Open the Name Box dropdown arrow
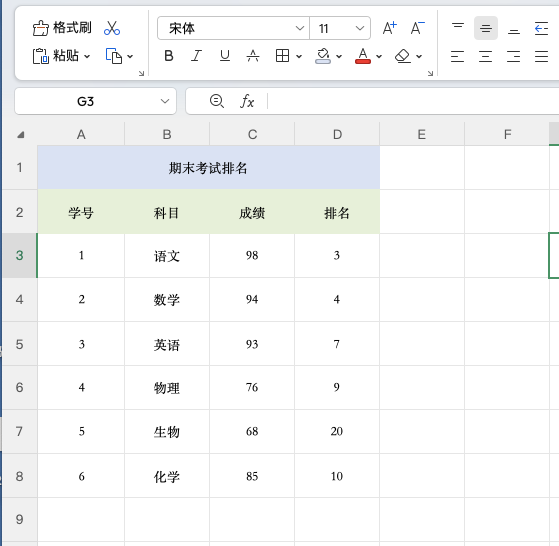 (x=165, y=101)
